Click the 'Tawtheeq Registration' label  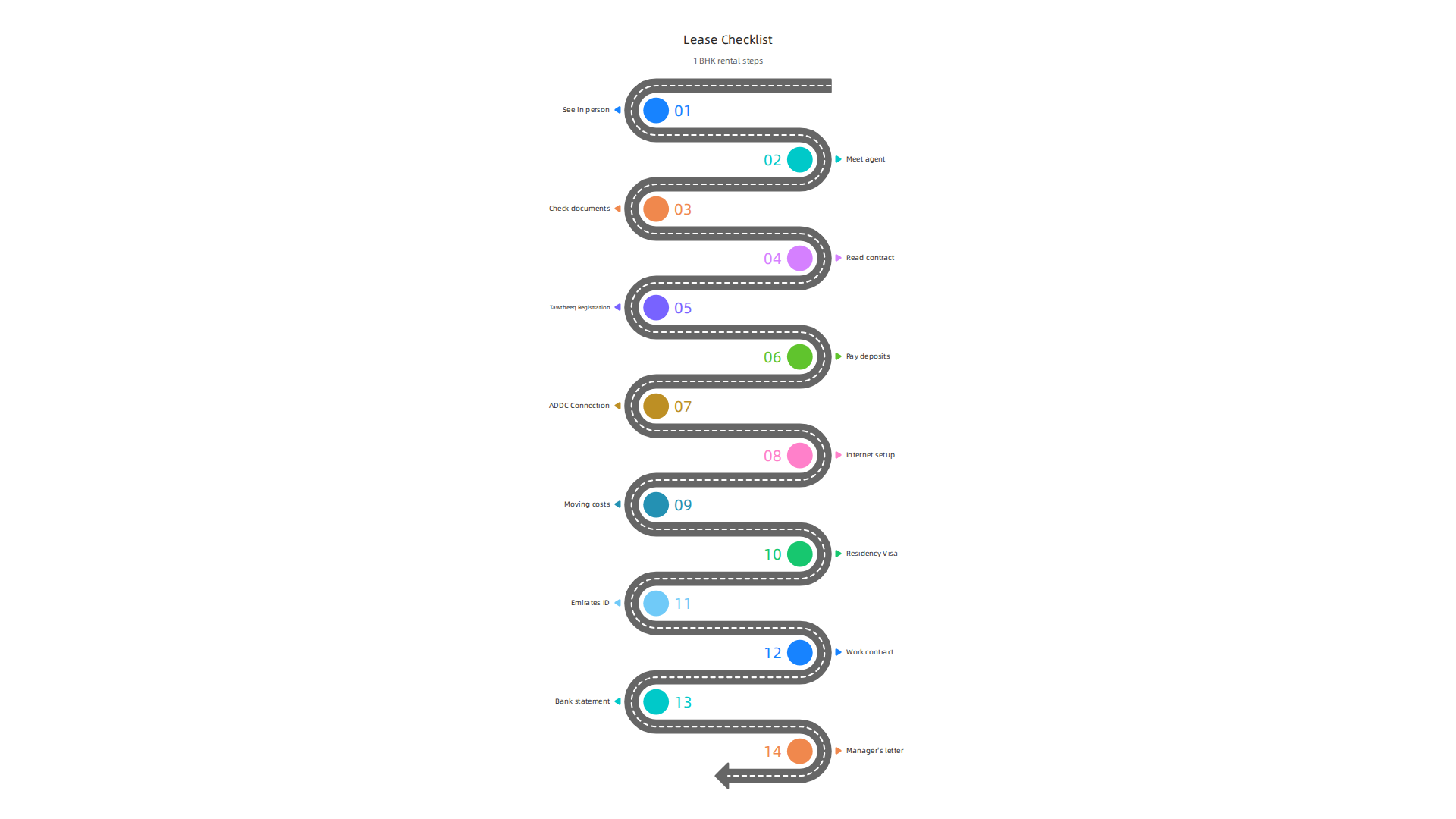click(579, 308)
